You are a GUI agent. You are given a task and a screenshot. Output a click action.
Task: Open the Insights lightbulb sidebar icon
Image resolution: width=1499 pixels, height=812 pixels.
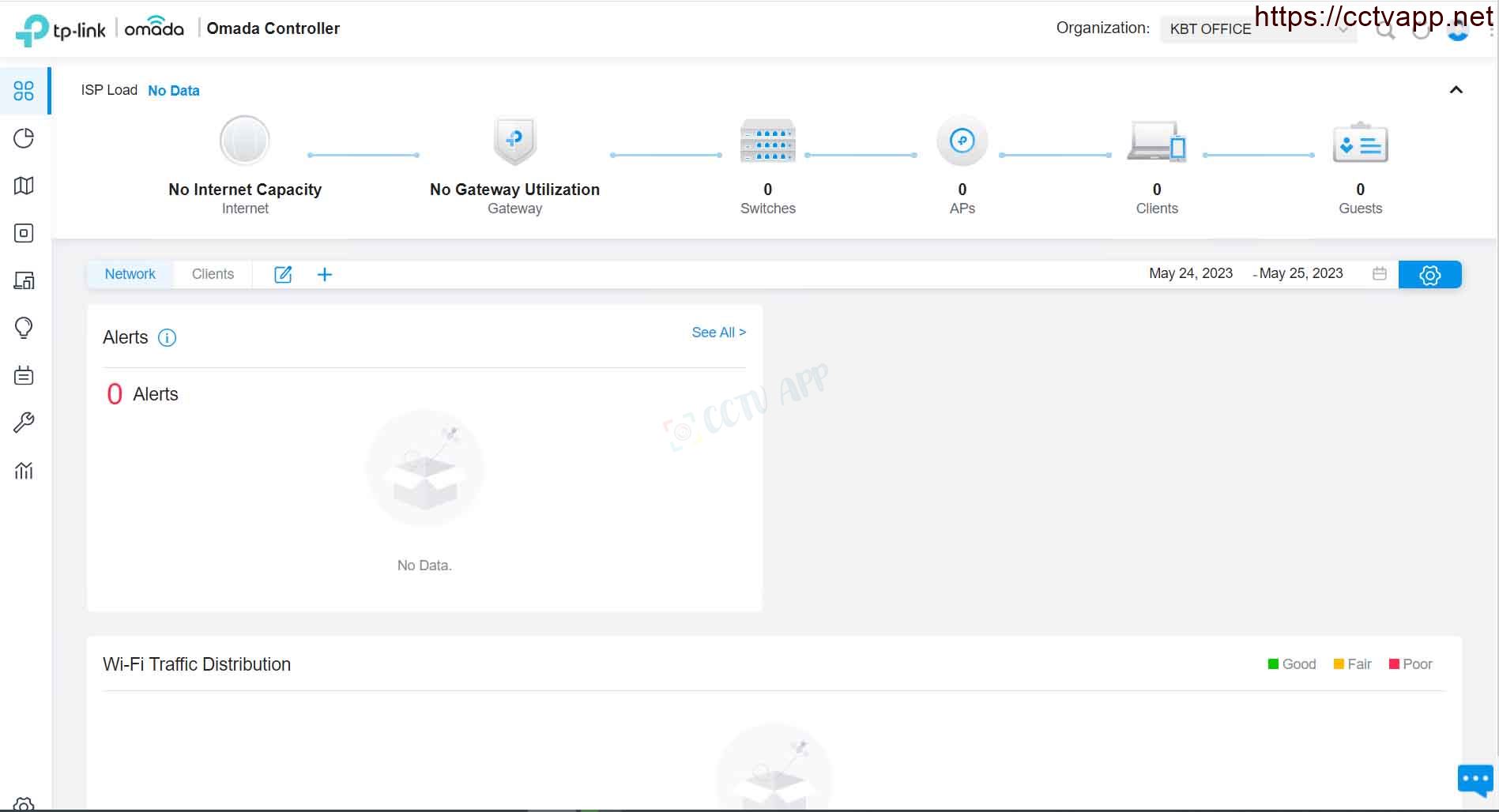coord(24,328)
